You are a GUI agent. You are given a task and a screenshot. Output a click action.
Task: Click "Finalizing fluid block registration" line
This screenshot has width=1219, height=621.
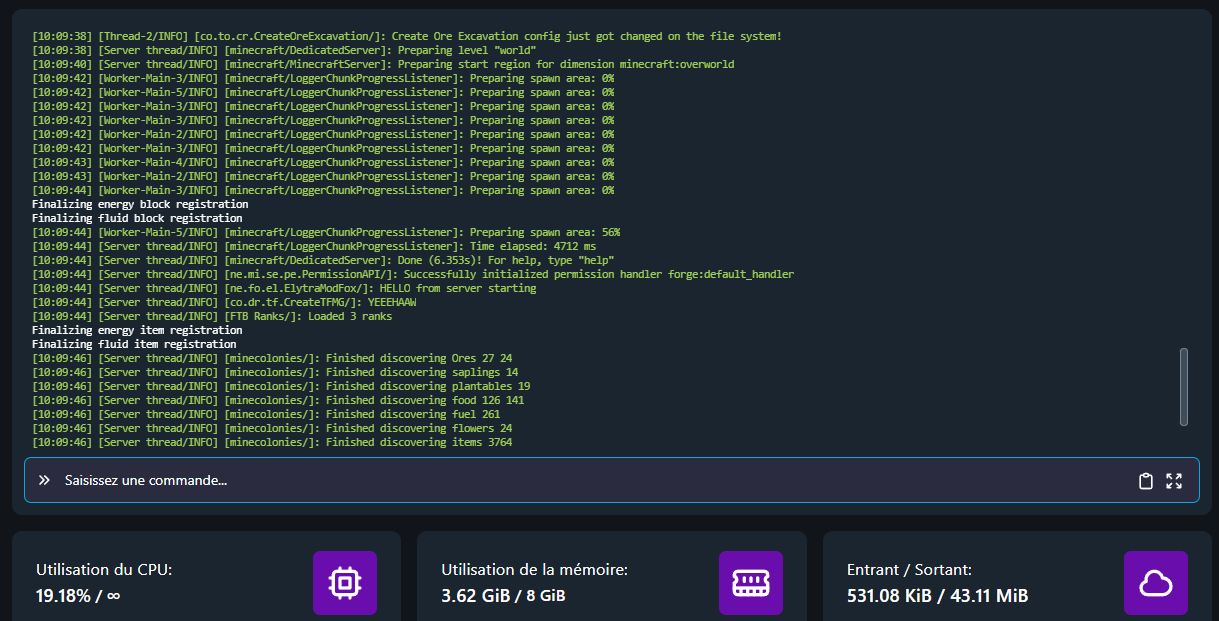tap(137, 218)
